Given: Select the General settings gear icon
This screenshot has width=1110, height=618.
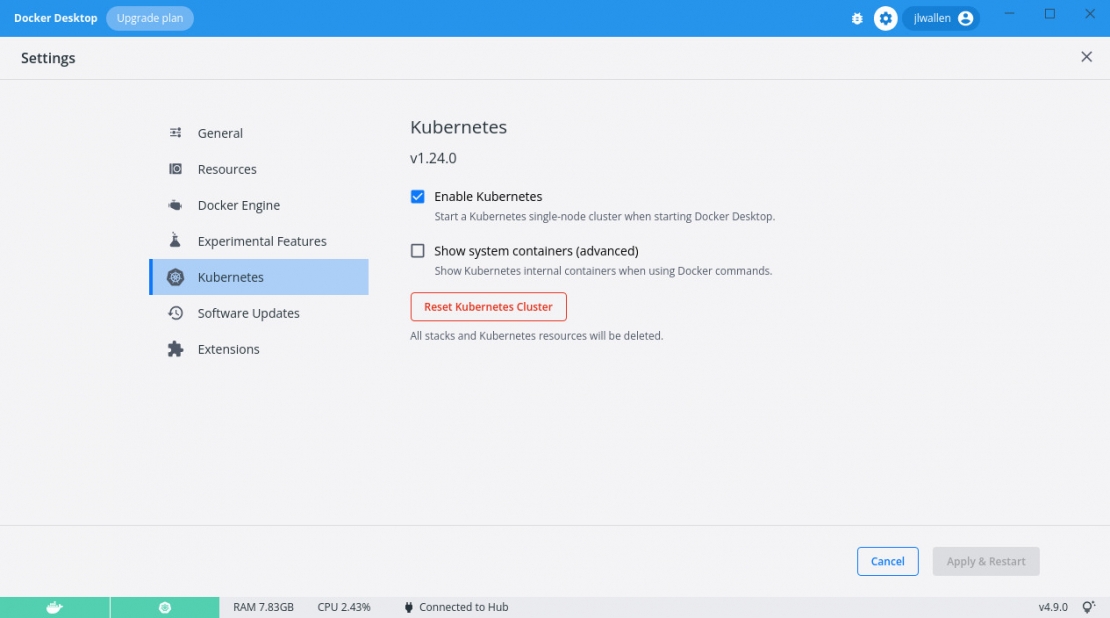Looking at the screenshot, I should pyautogui.click(x=176, y=132).
